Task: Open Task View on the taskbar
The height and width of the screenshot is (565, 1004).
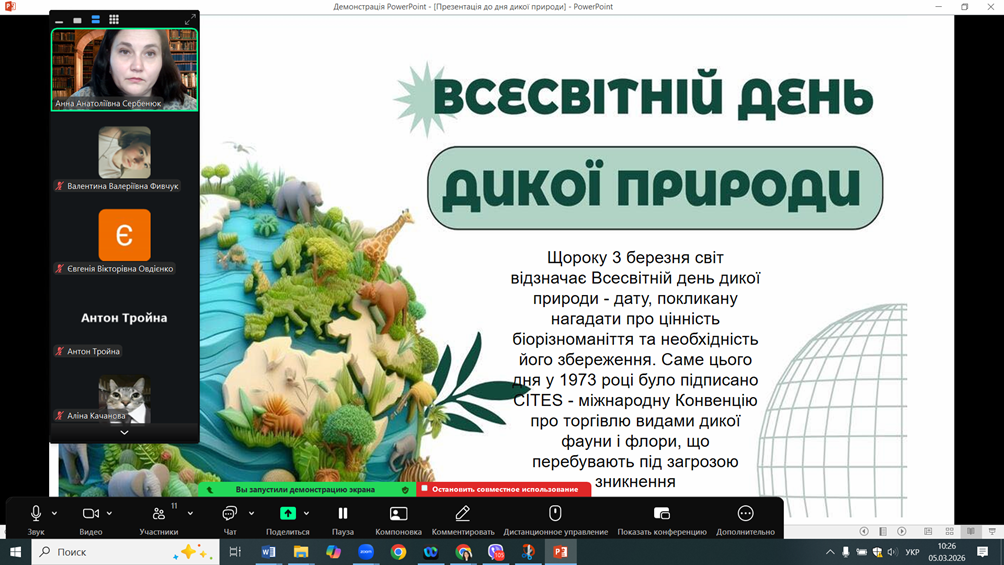Action: 235,552
